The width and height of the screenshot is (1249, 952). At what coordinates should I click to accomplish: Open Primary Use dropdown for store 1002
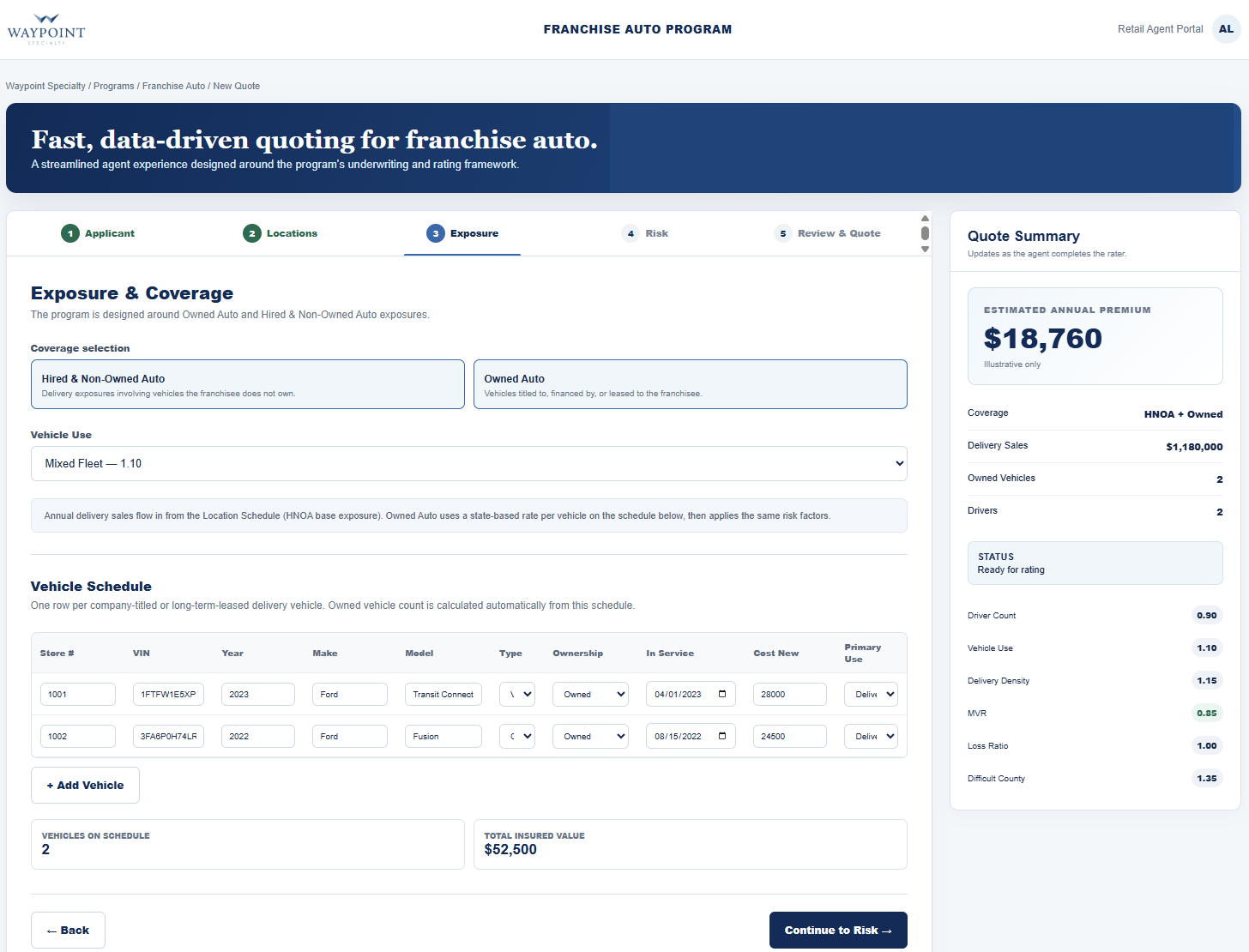pos(871,736)
